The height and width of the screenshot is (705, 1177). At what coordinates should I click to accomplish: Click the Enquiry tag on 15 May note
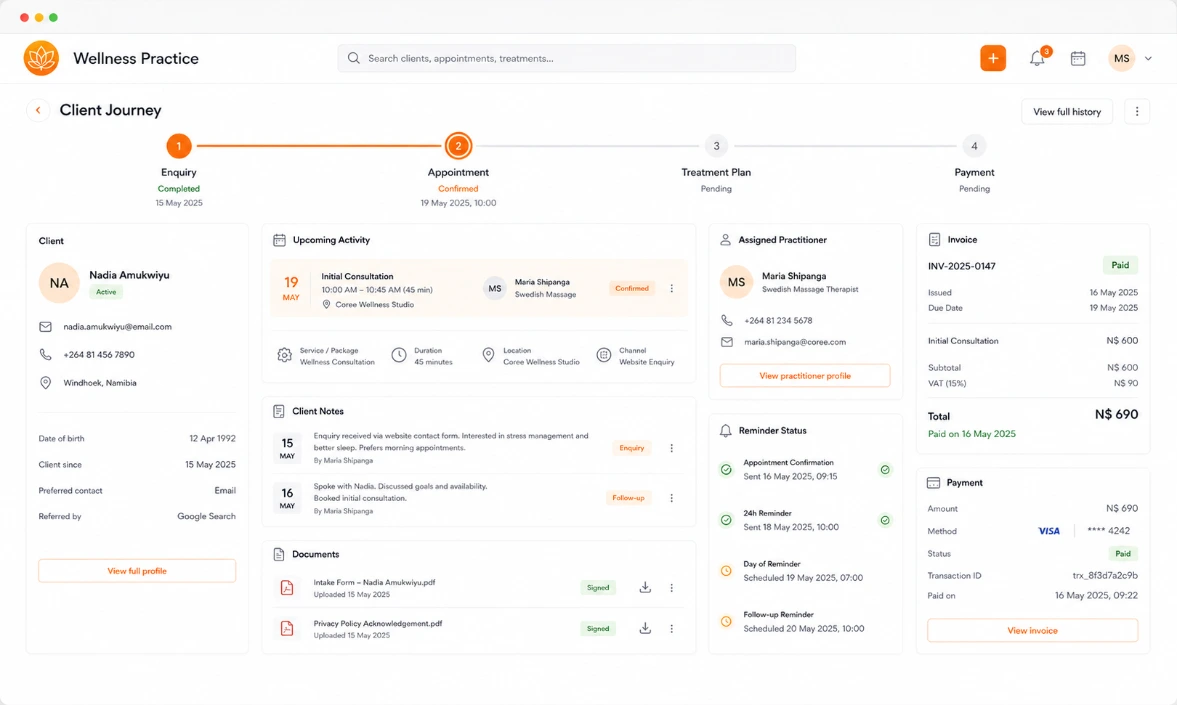click(x=632, y=448)
